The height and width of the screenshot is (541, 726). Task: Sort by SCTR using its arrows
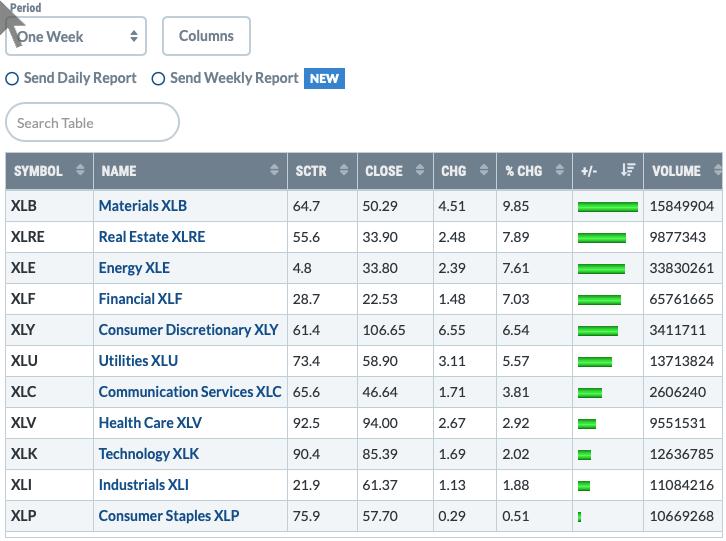(x=344, y=170)
